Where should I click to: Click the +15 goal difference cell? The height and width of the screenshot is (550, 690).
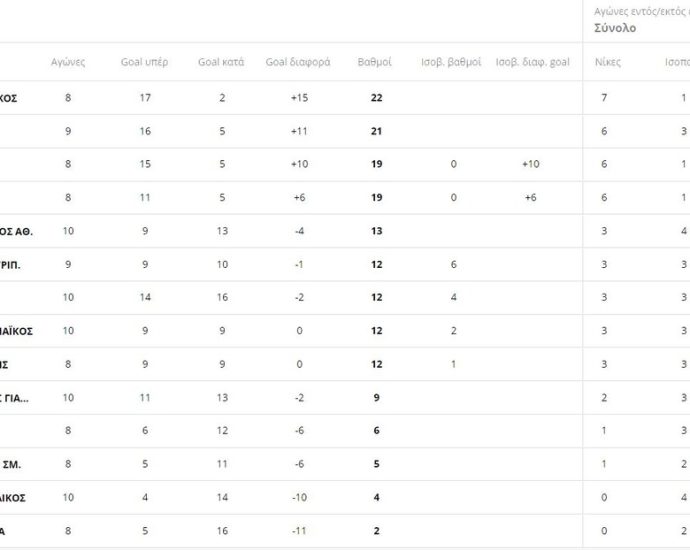298,98
